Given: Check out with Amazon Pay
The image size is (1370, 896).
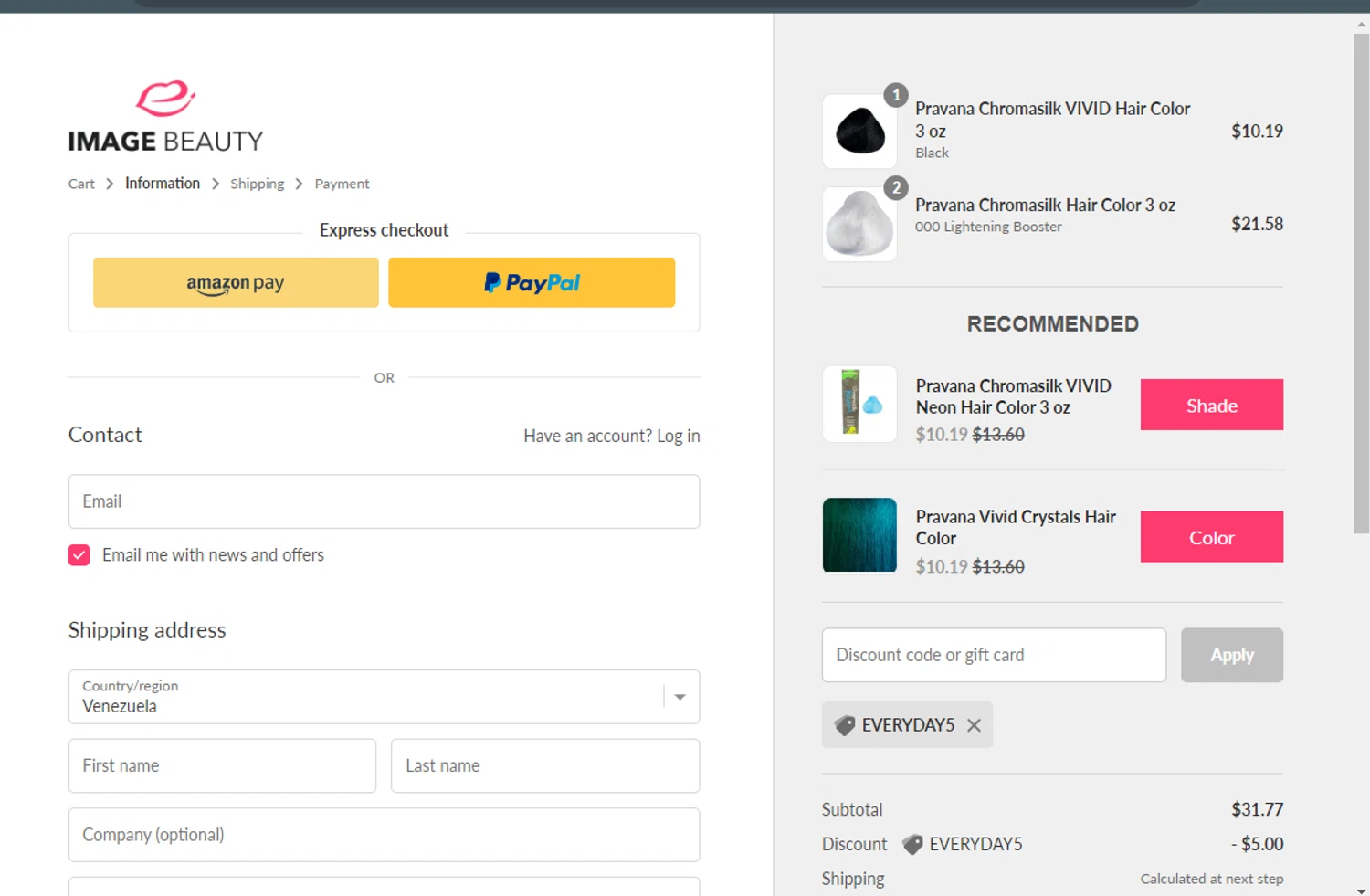Looking at the screenshot, I should (236, 282).
